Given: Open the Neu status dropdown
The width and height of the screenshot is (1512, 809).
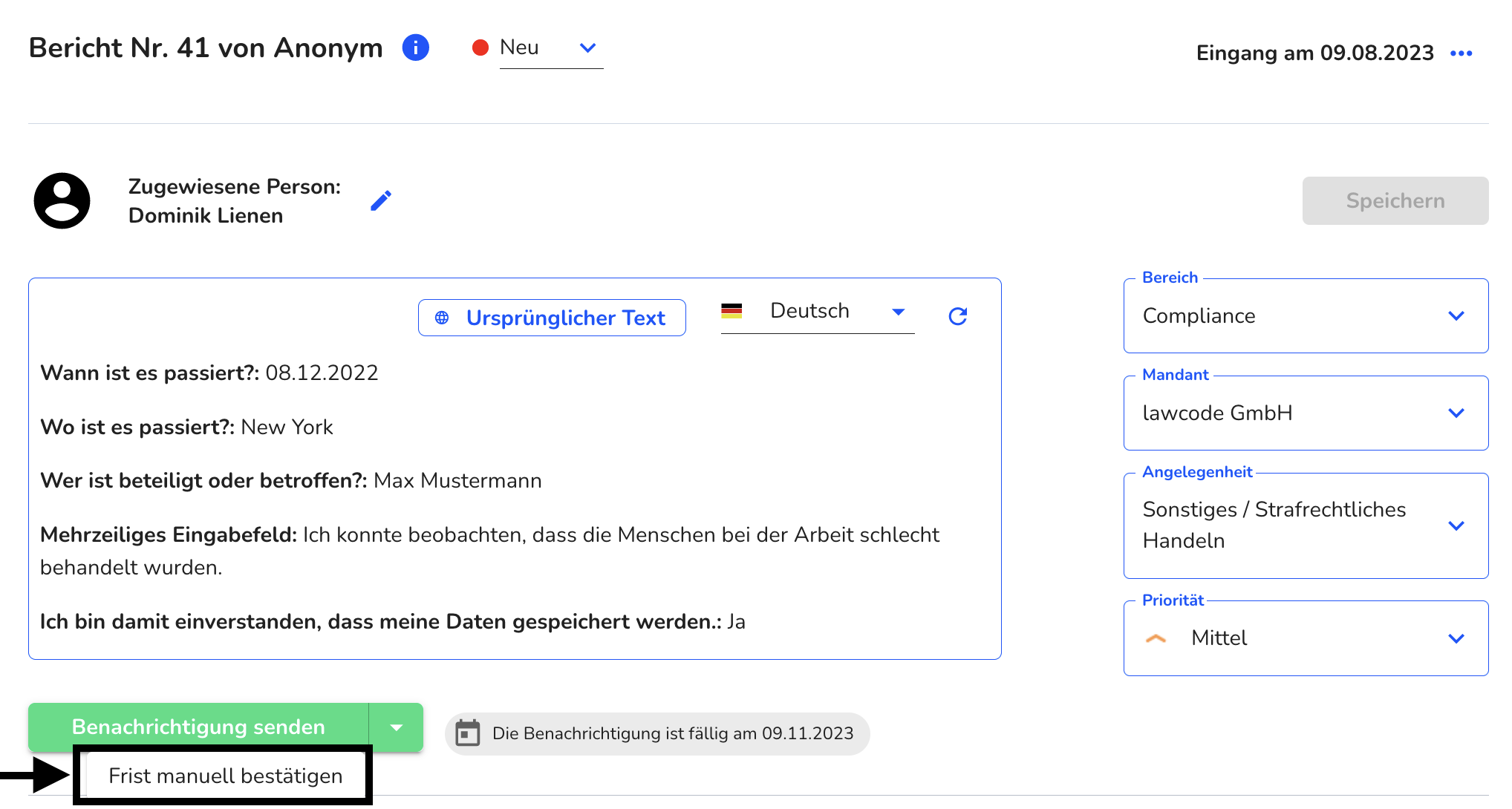Looking at the screenshot, I should pyautogui.click(x=551, y=48).
